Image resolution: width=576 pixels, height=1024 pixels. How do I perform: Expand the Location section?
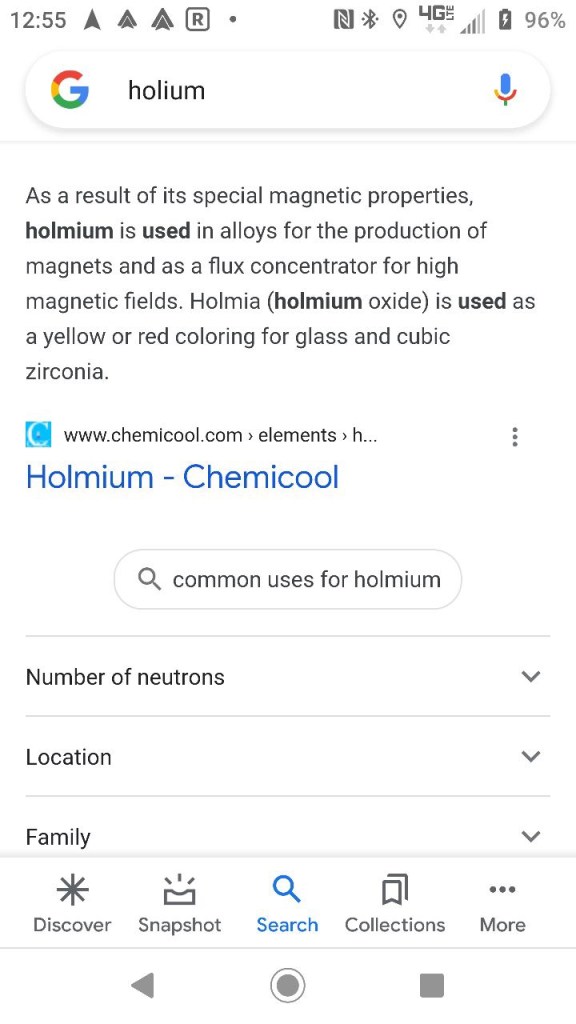point(287,756)
